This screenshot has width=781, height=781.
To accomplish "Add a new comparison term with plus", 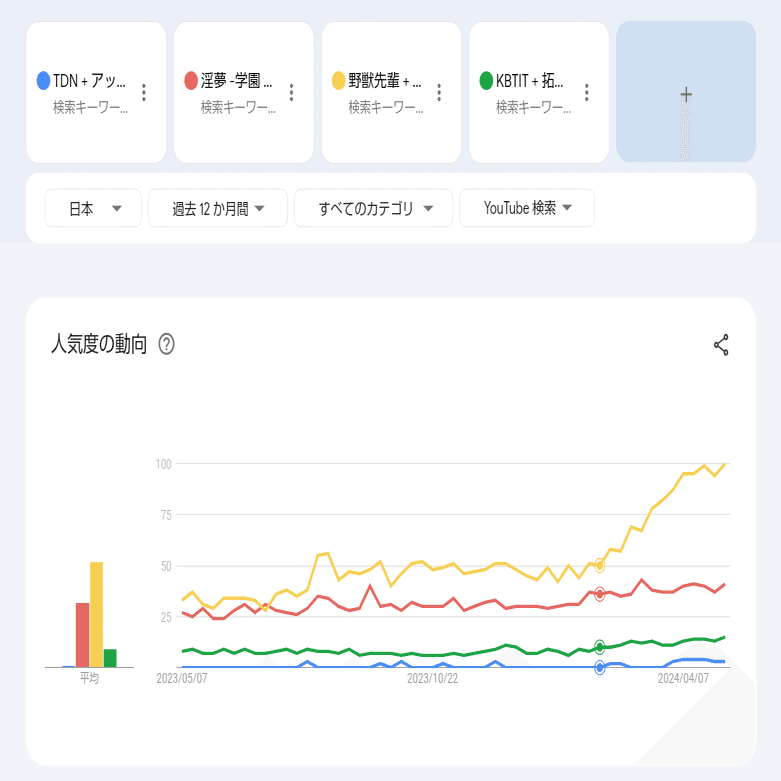I will [x=686, y=95].
